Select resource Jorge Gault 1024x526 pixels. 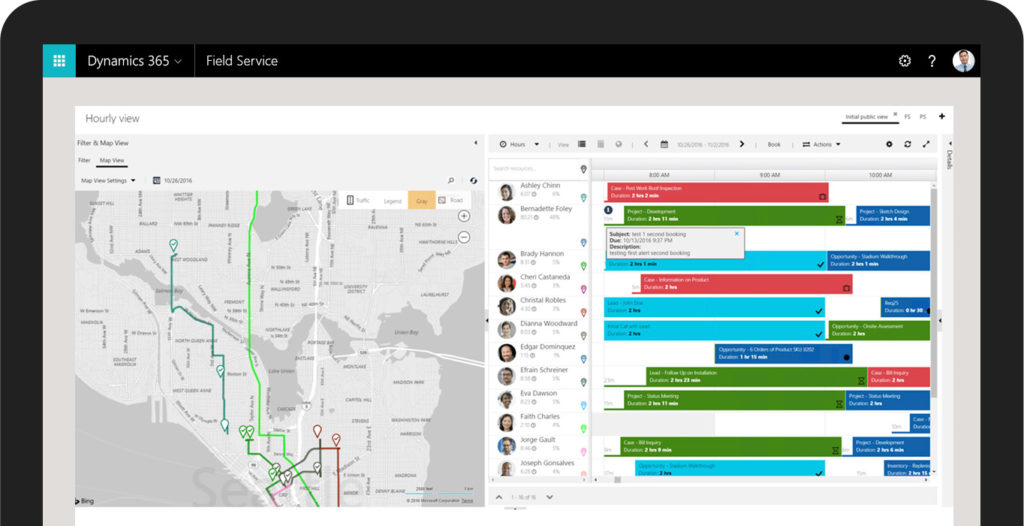538,440
